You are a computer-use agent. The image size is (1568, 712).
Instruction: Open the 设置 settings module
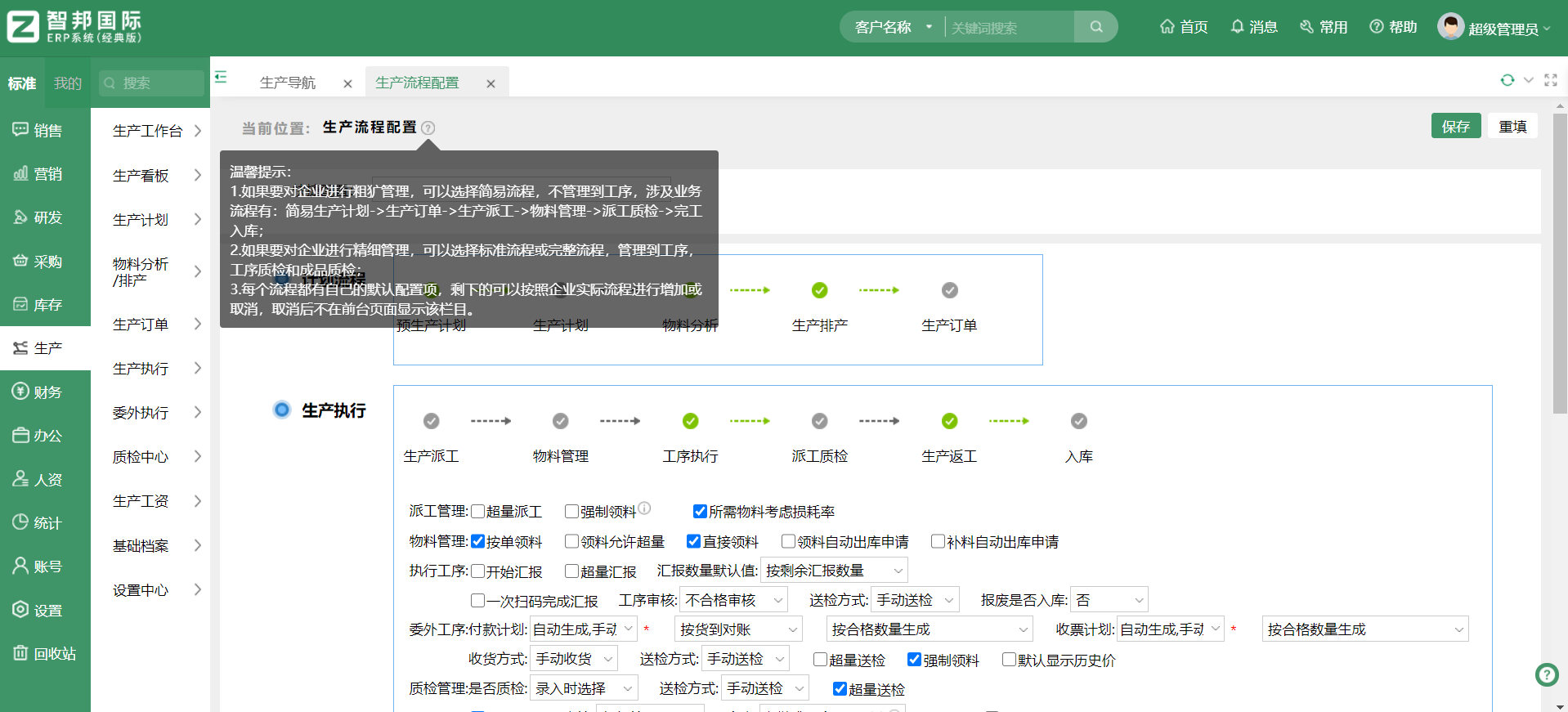38,611
